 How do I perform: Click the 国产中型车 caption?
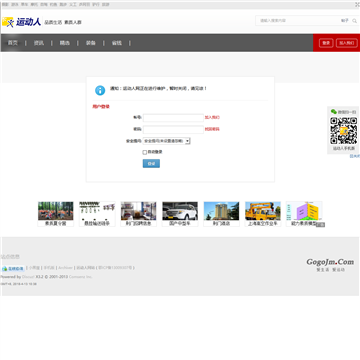(x=180, y=223)
